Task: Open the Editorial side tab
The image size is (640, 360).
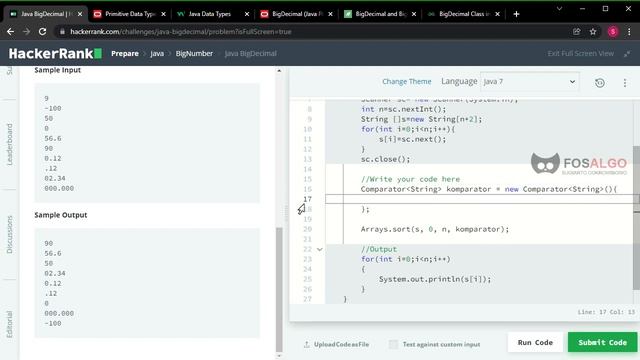Action: (9, 324)
